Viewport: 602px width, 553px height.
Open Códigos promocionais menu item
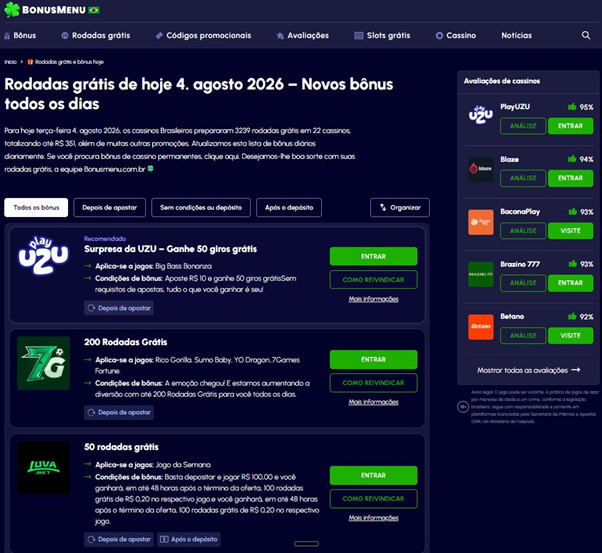click(x=203, y=35)
